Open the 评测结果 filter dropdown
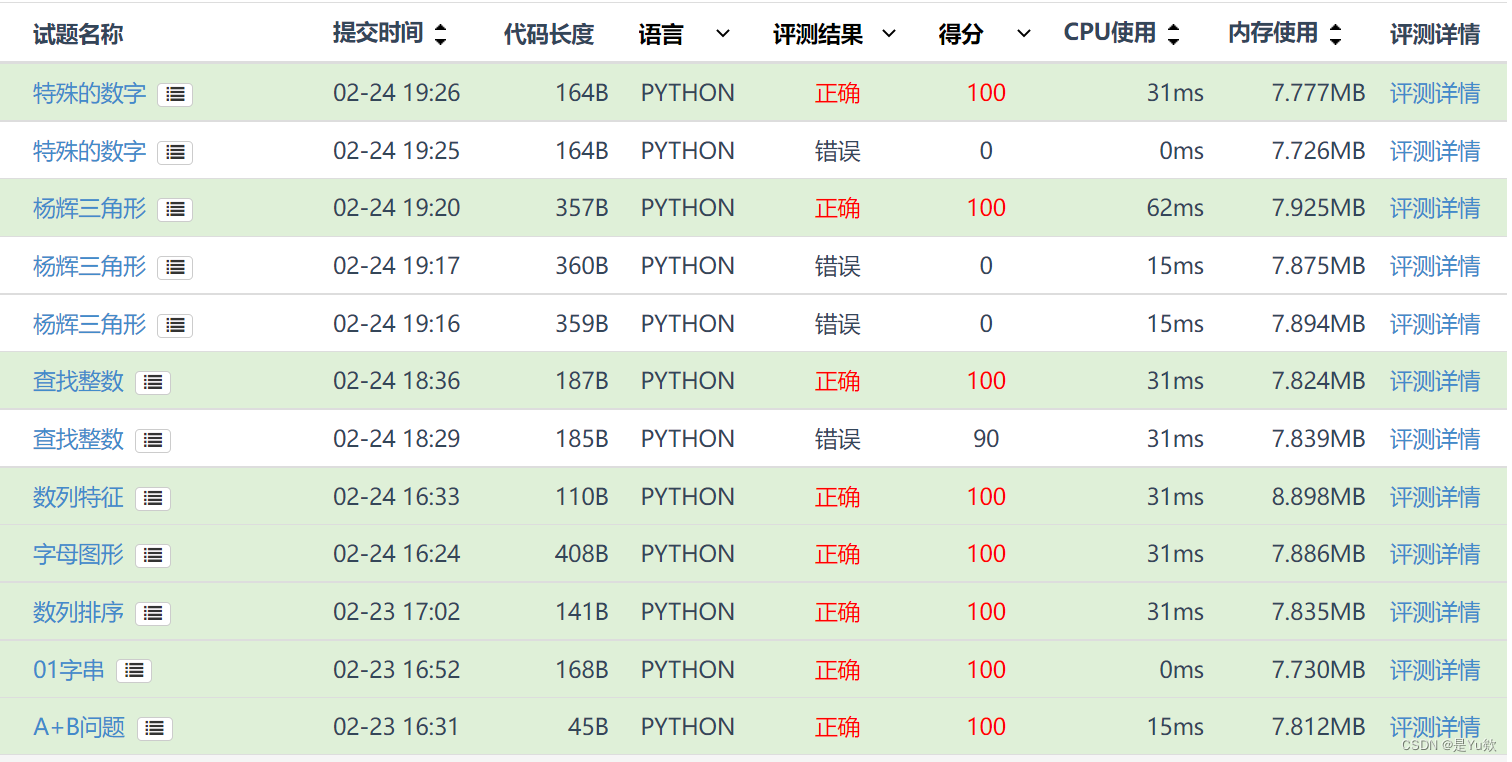The height and width of the screenshot is (762, 1512). 888,34
